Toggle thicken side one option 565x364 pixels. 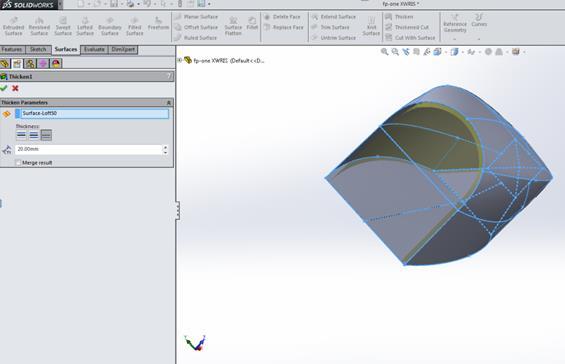(x=21, y=135)
